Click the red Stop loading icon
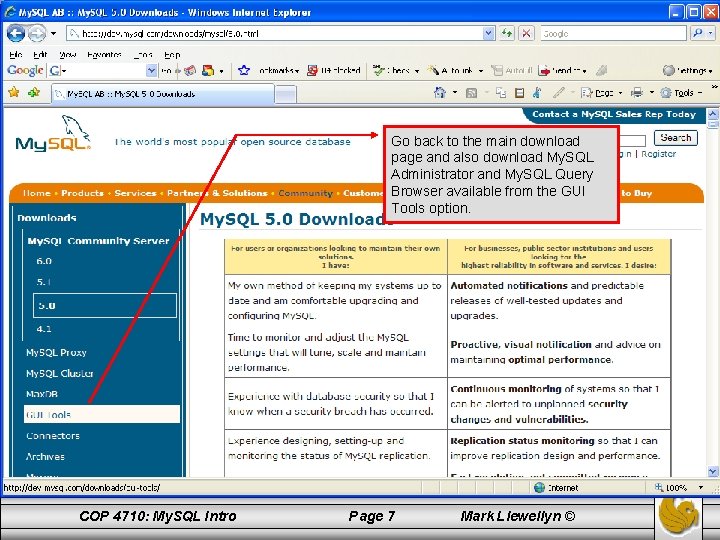Screen dimensions: 720x540 [x=527, y=33]
